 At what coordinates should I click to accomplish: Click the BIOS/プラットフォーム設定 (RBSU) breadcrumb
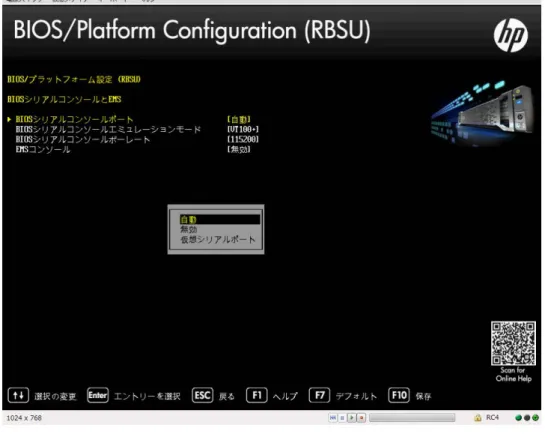74,79
